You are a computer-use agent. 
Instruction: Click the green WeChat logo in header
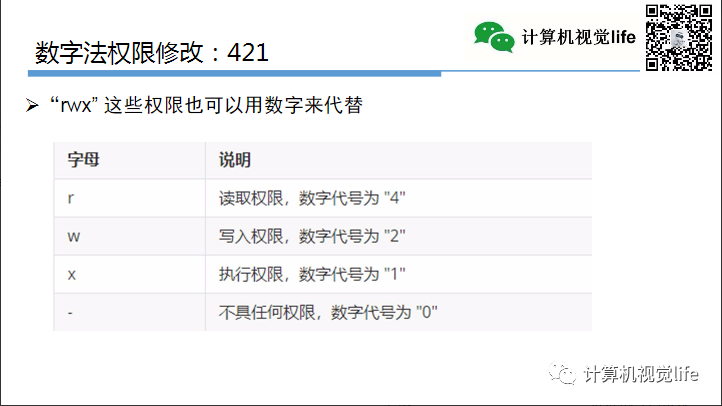click(493, 37)
